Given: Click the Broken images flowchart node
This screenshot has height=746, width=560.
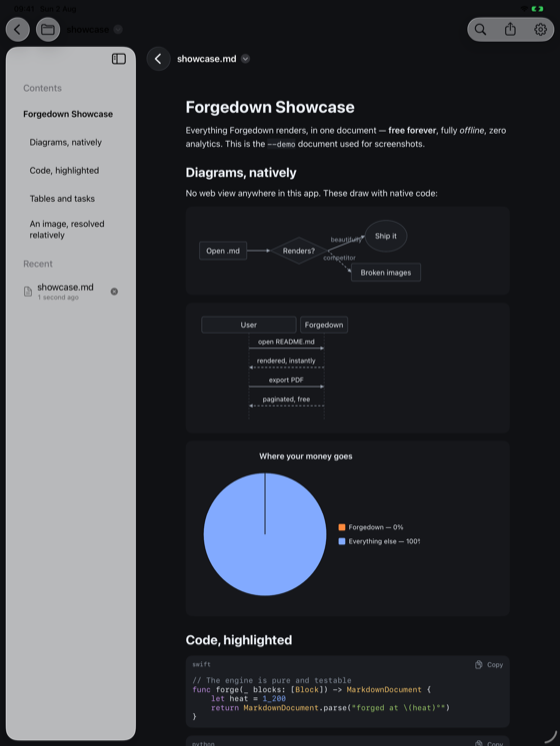Looking at the screenshot, I should 386,273.
